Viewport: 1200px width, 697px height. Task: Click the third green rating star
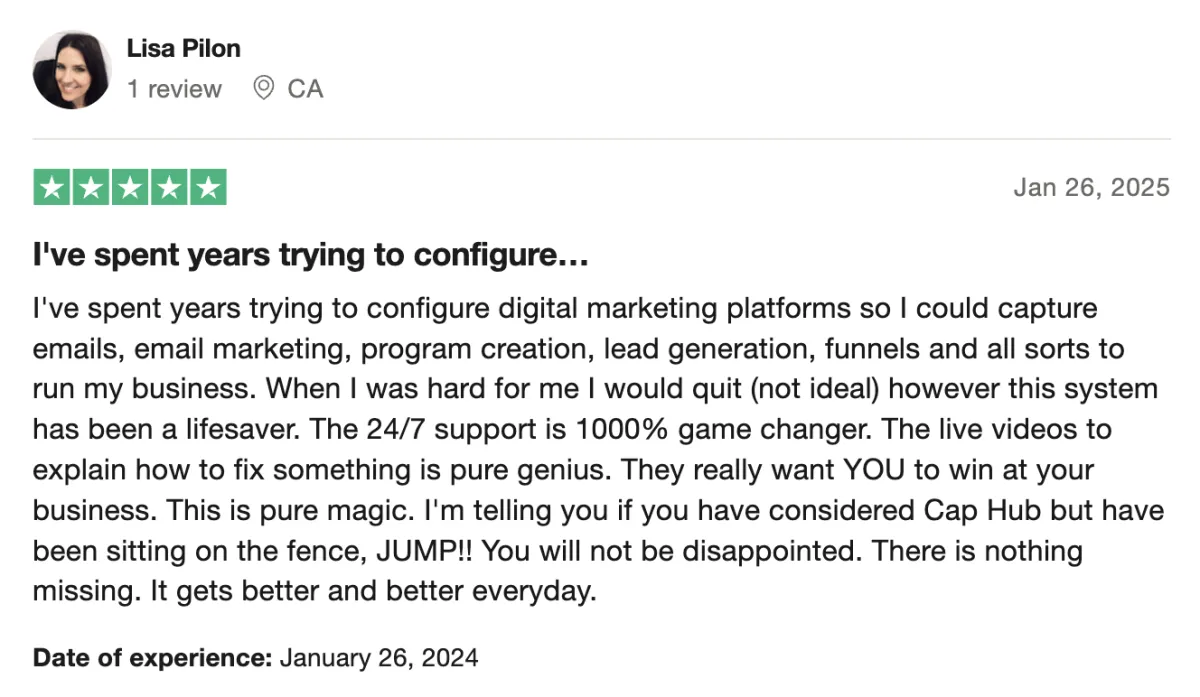(130, 188)
